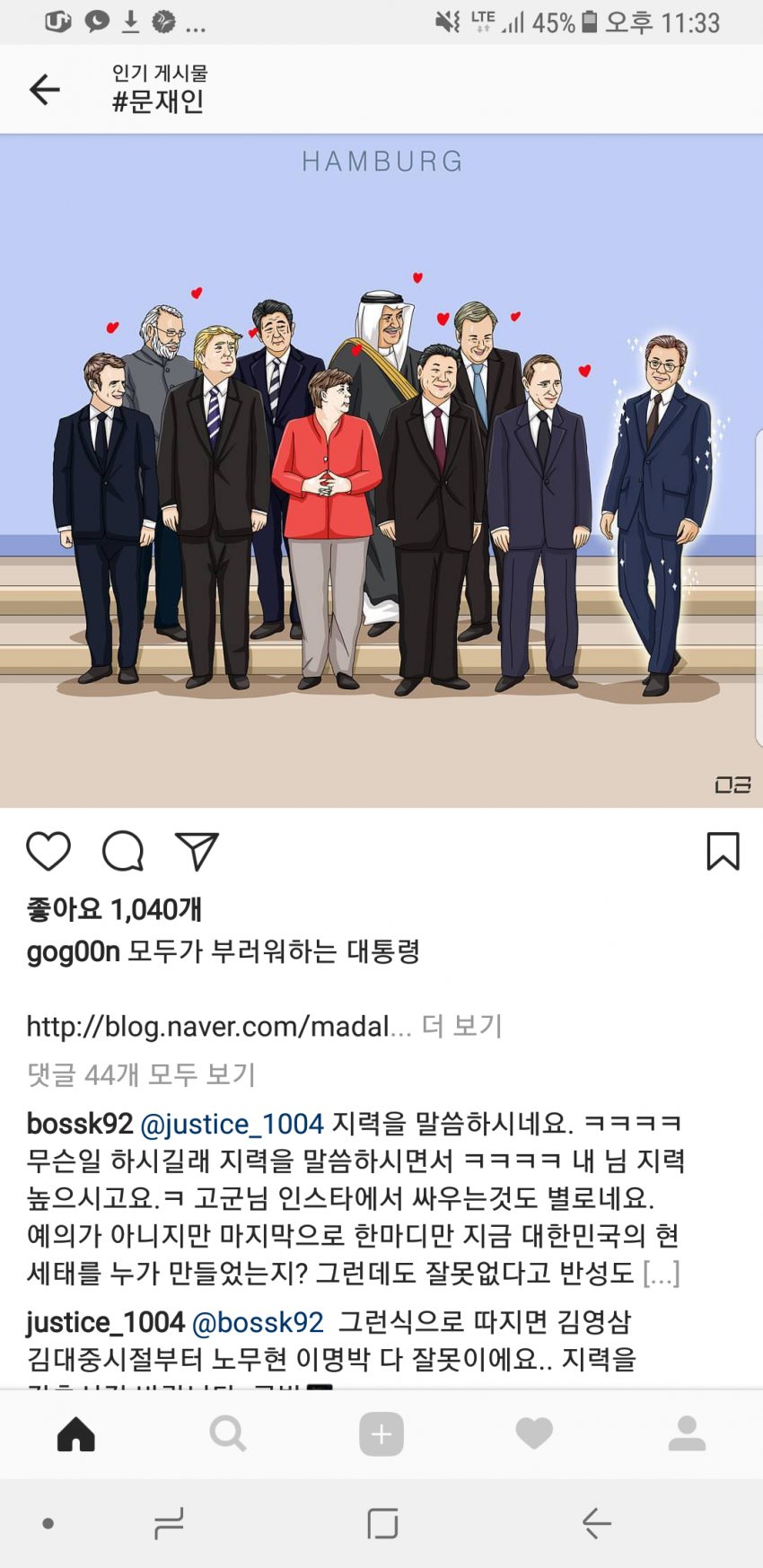Open the Profile tab
763x1568 pixels.
coord(687,1433)
